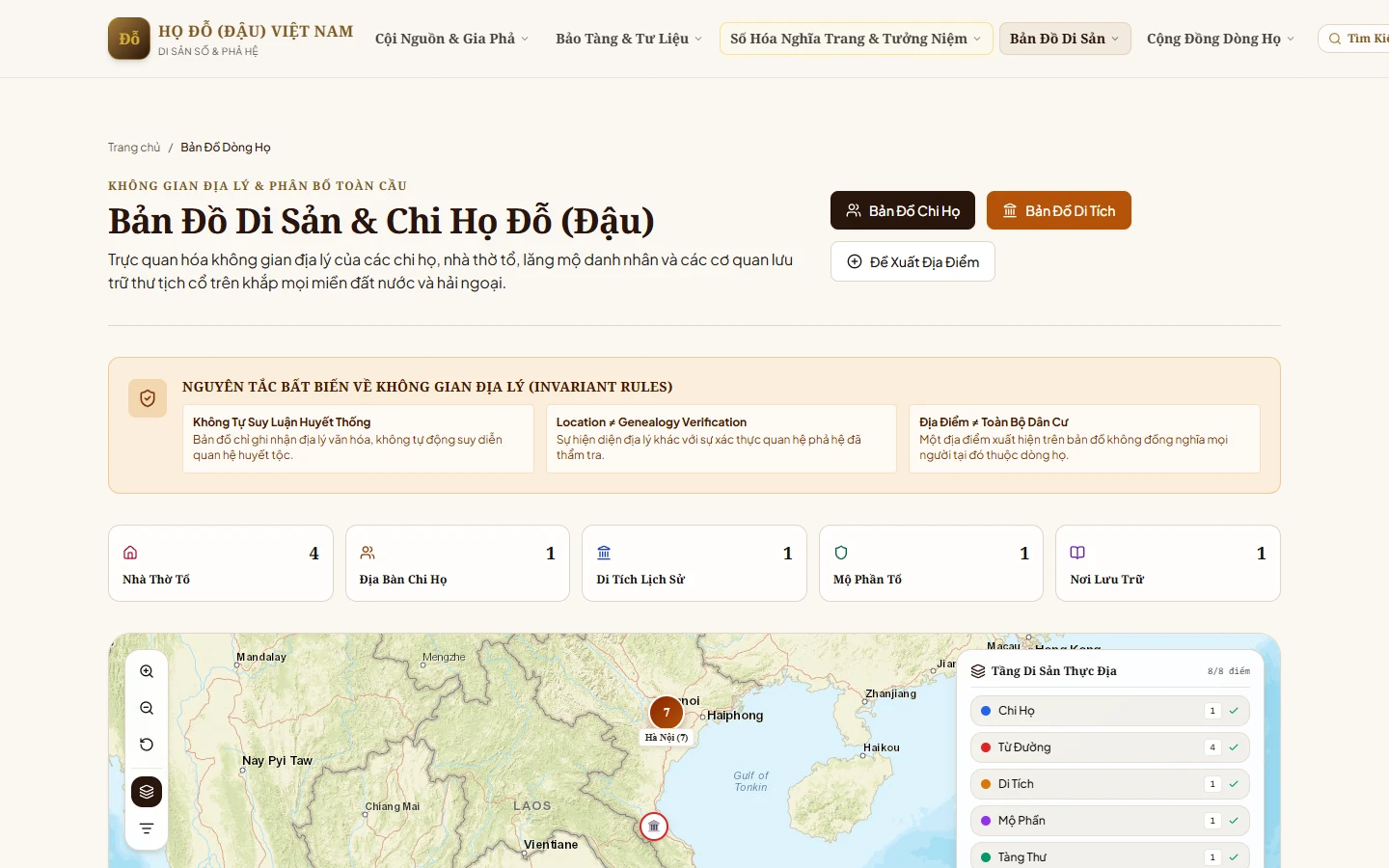Select the red-circled monument marker on map
The image size is (1389, 868).
click(654, 827)
